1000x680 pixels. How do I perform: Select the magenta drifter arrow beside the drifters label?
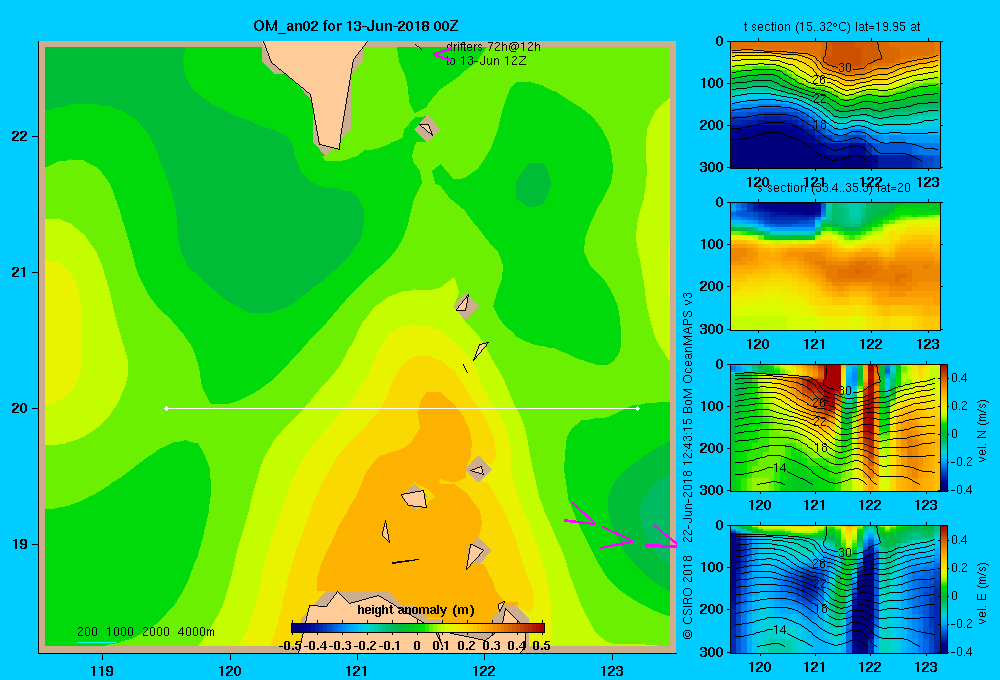pos(441,54)
